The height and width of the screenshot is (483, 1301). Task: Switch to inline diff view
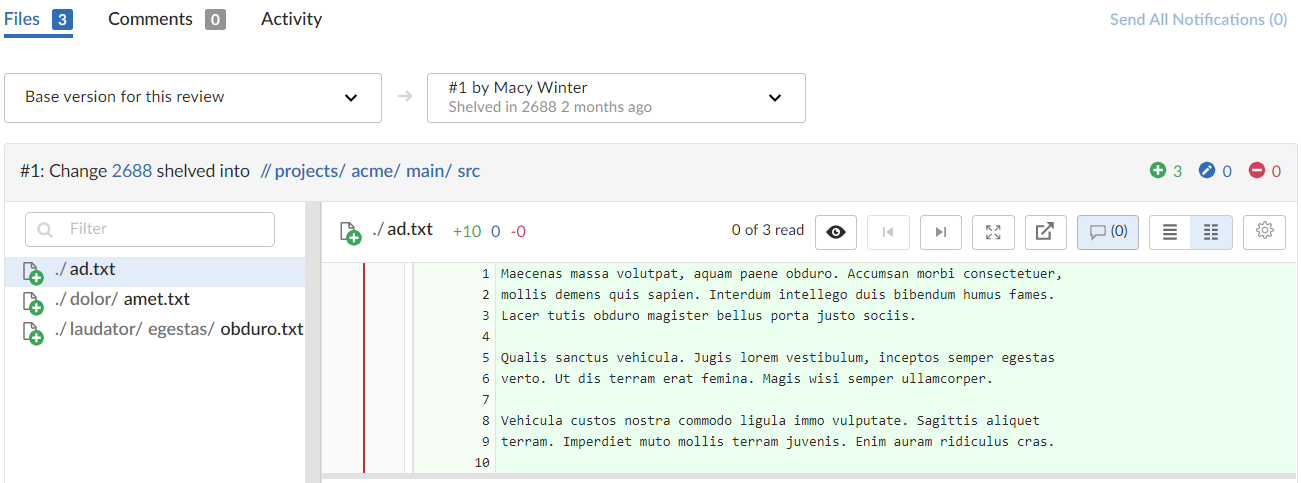coord(1170,232)
